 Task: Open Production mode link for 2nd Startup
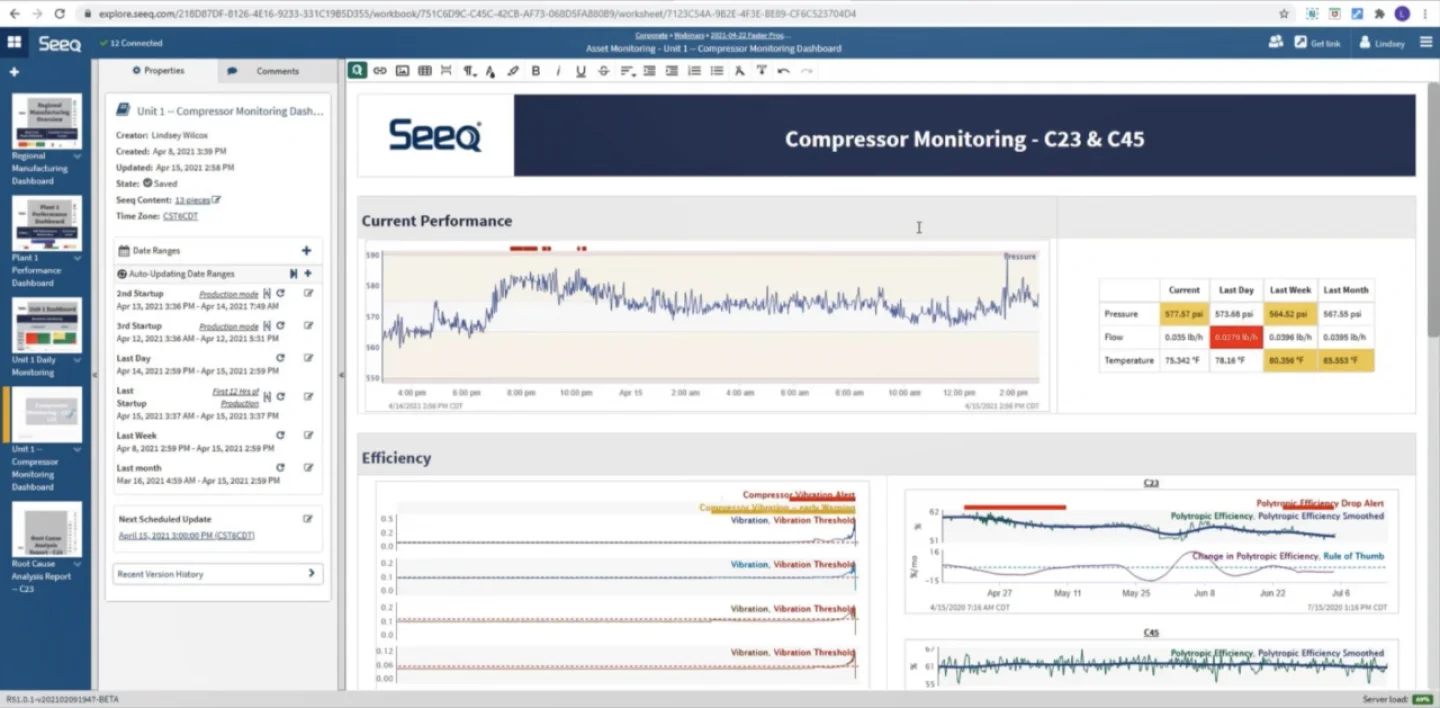coord(229,294)
